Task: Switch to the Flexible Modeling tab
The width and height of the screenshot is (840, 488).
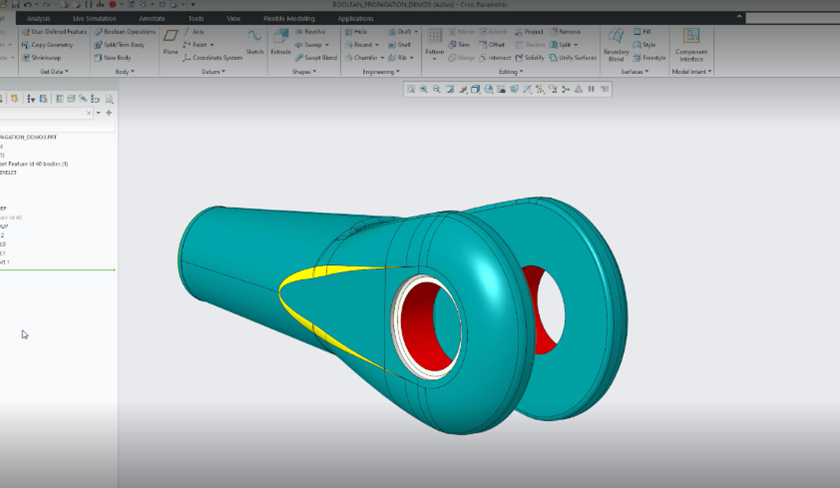Action: 288,18
